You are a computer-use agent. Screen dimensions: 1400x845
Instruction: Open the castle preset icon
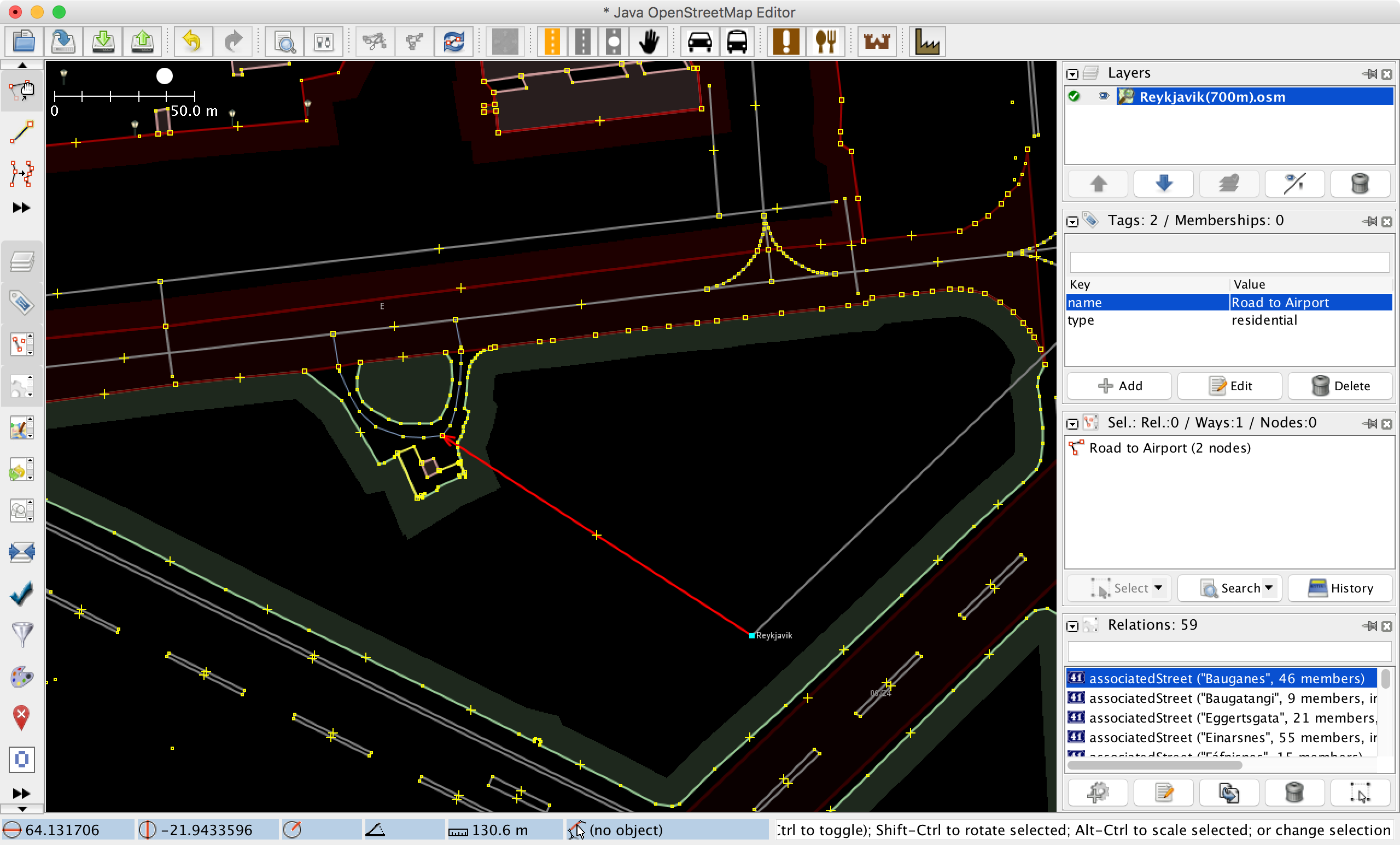[x=877, y=42]
